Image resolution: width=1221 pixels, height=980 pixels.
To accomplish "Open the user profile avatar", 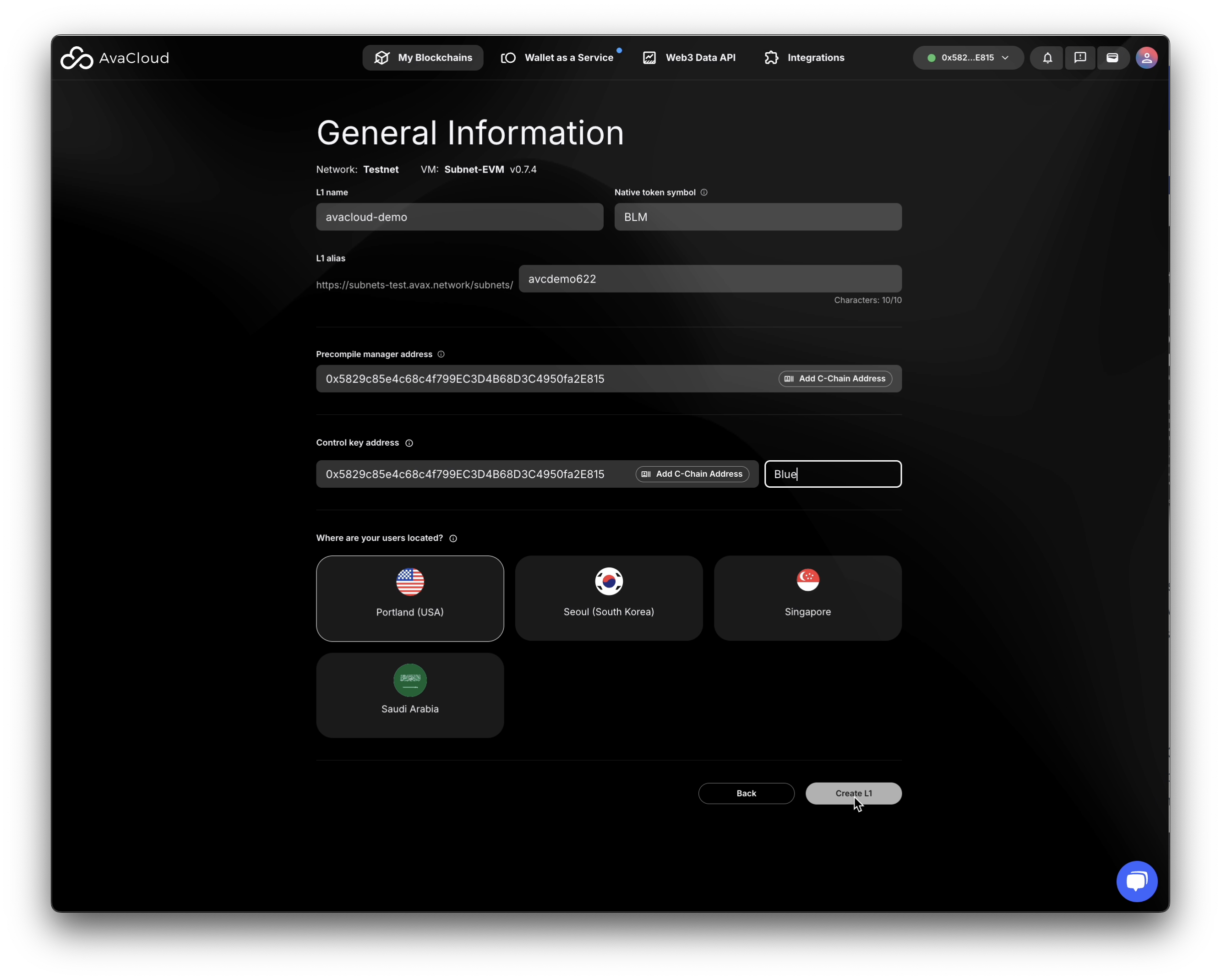I will pyautogui.click(x=1146, y=58).
